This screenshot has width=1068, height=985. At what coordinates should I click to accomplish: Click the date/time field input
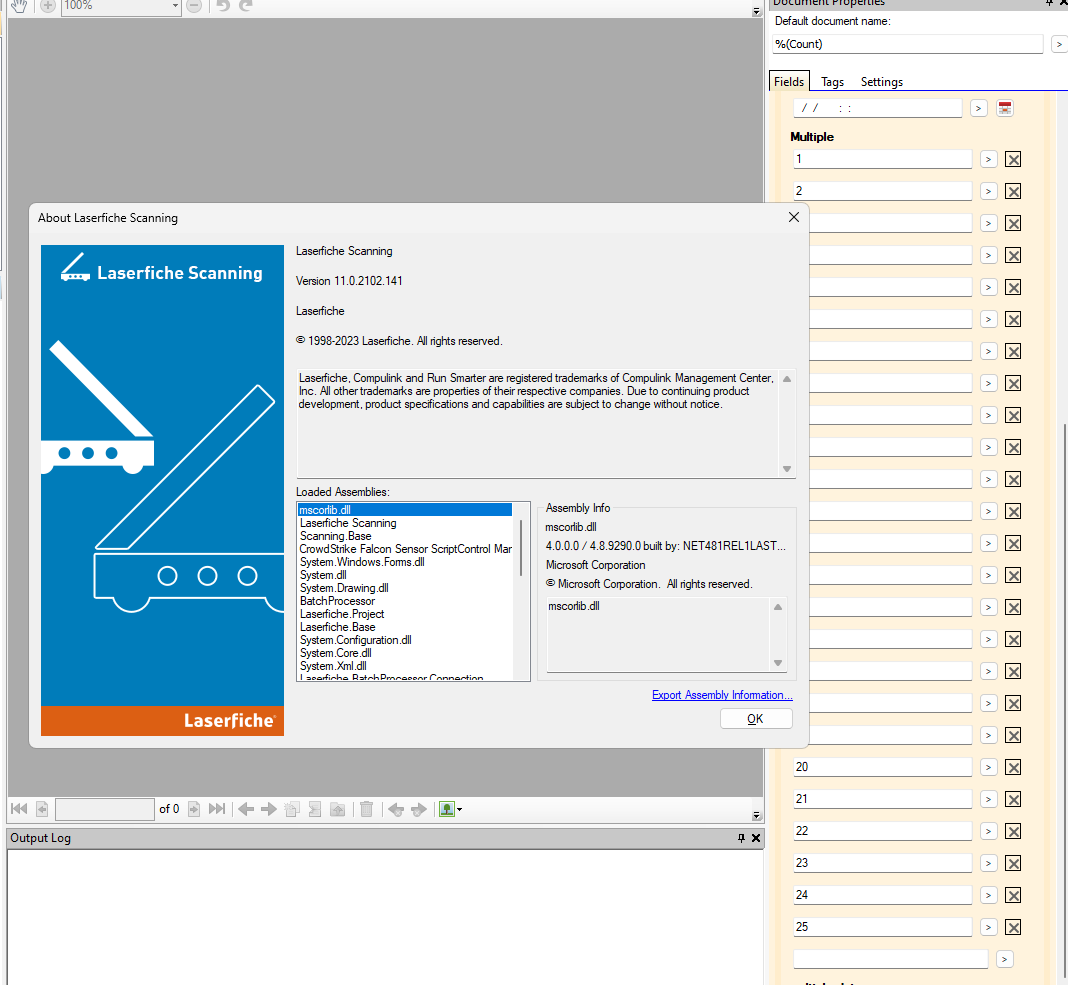pos(878,108)
